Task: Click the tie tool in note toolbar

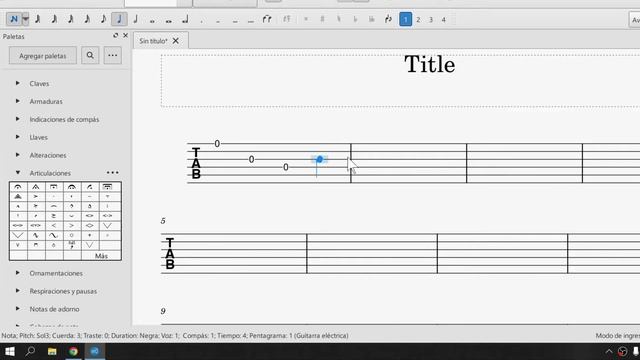Action: 267,19
